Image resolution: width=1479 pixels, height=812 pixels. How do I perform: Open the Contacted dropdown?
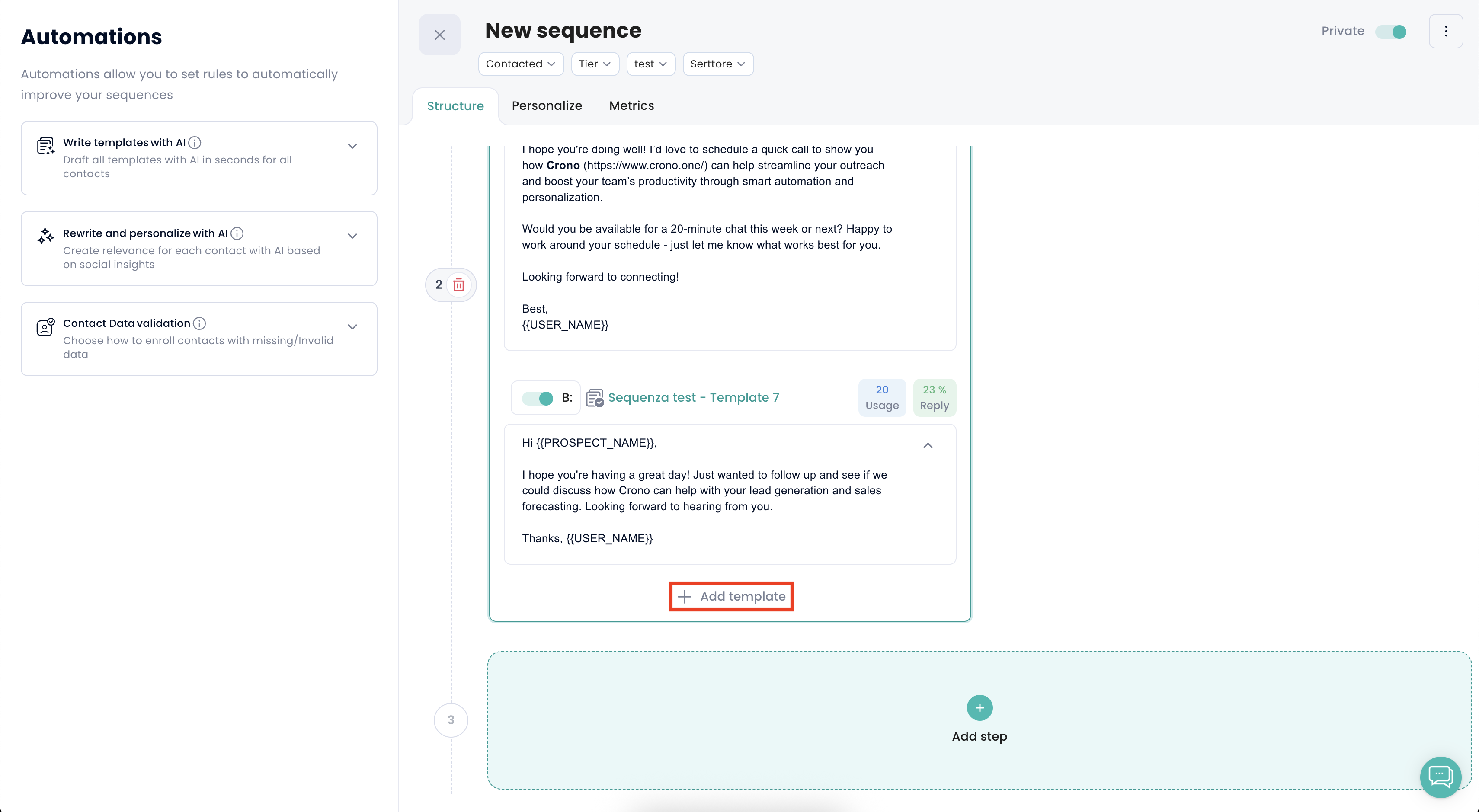[x=520, y=64]
